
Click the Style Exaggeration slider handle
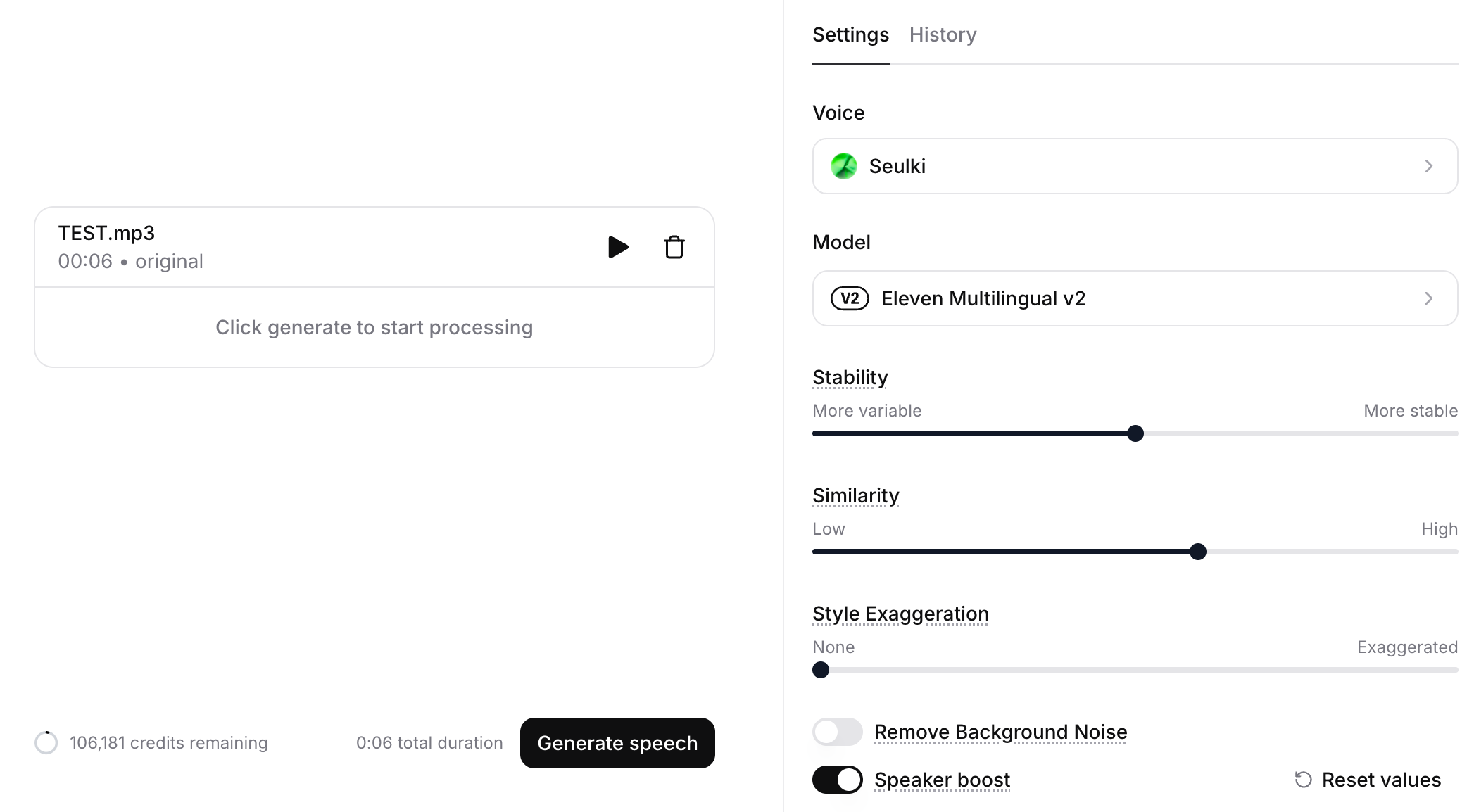click(821, 670)
